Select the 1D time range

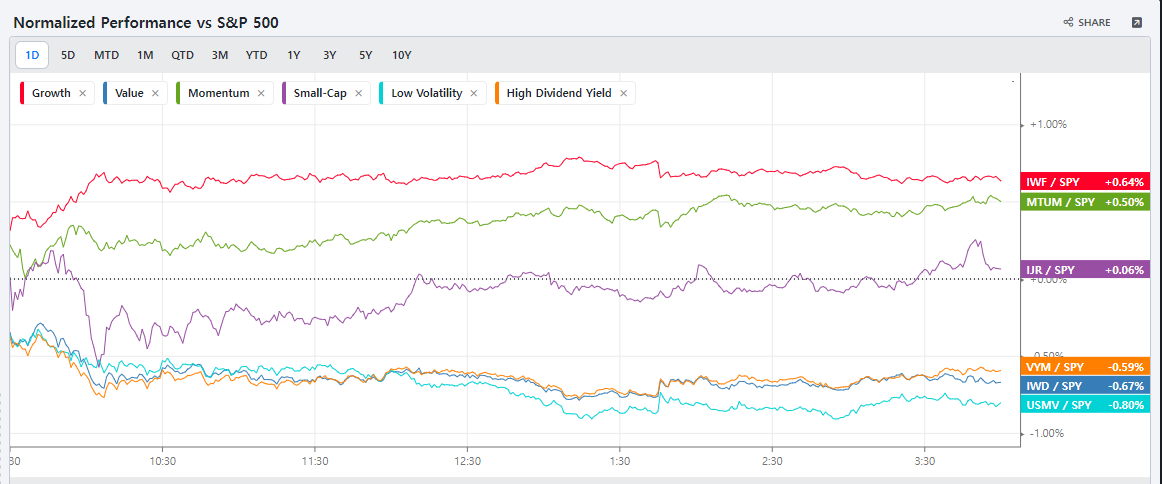point(32,55)
